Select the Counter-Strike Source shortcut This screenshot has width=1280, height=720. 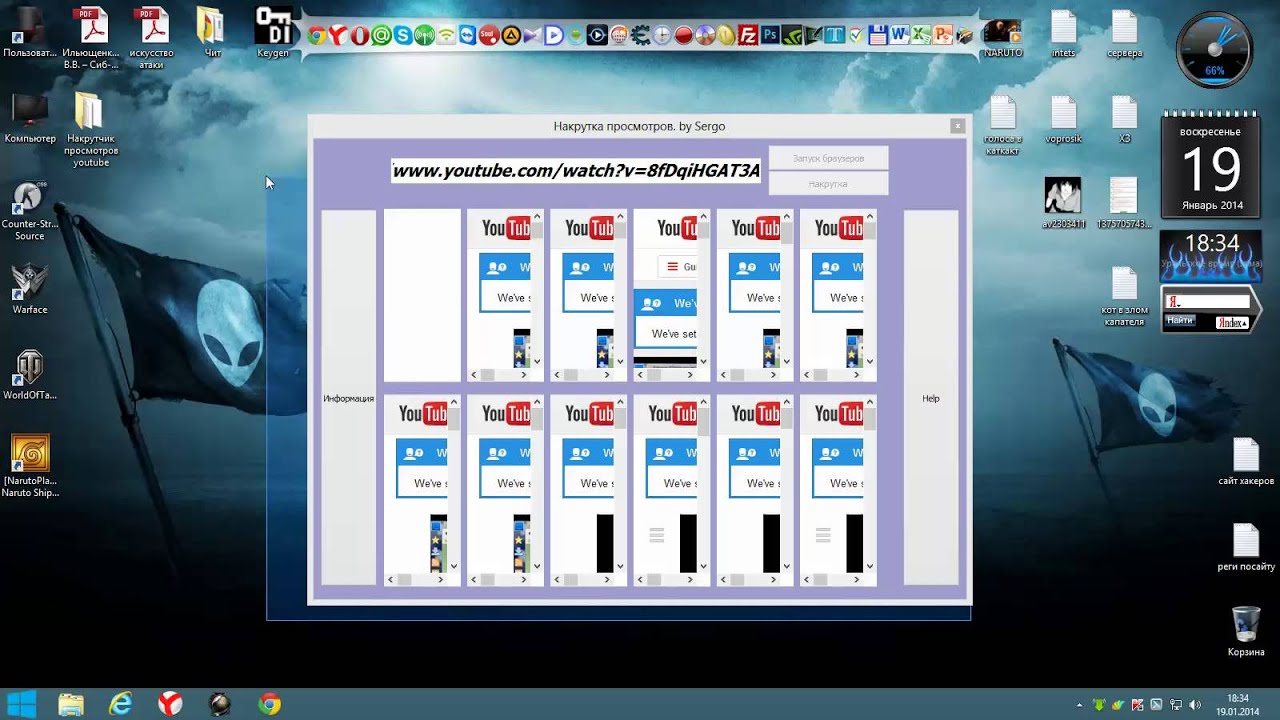coord(29,212)
